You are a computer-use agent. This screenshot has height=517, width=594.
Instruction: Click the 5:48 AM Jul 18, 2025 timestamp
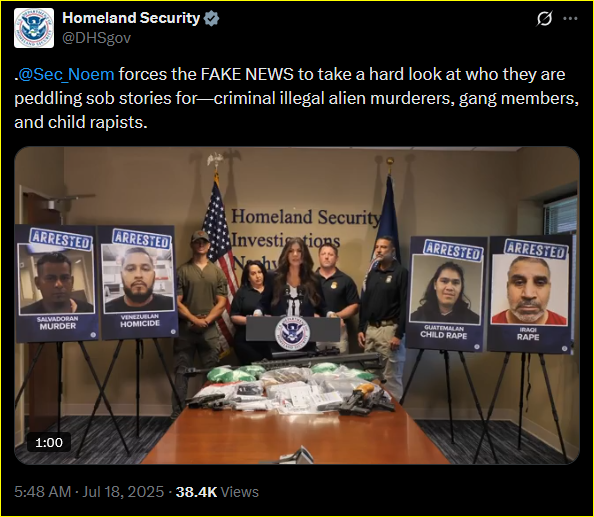click(89, 492)
